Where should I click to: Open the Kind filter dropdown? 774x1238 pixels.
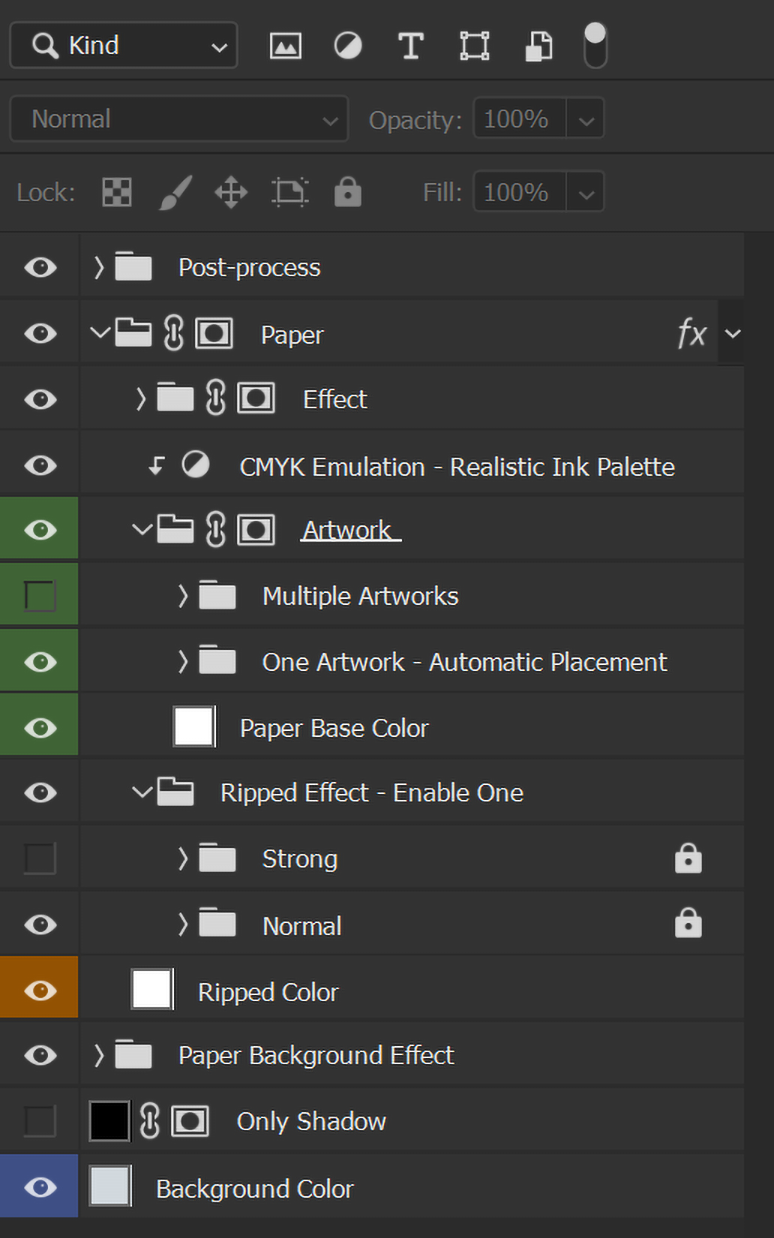[124, 46]
